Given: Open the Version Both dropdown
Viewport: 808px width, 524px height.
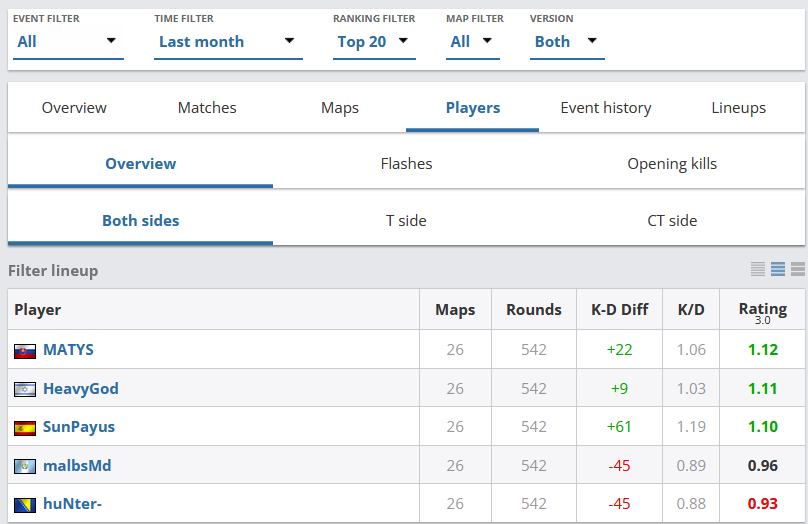Looking at the screenshot, I should (x=567, y=41).
